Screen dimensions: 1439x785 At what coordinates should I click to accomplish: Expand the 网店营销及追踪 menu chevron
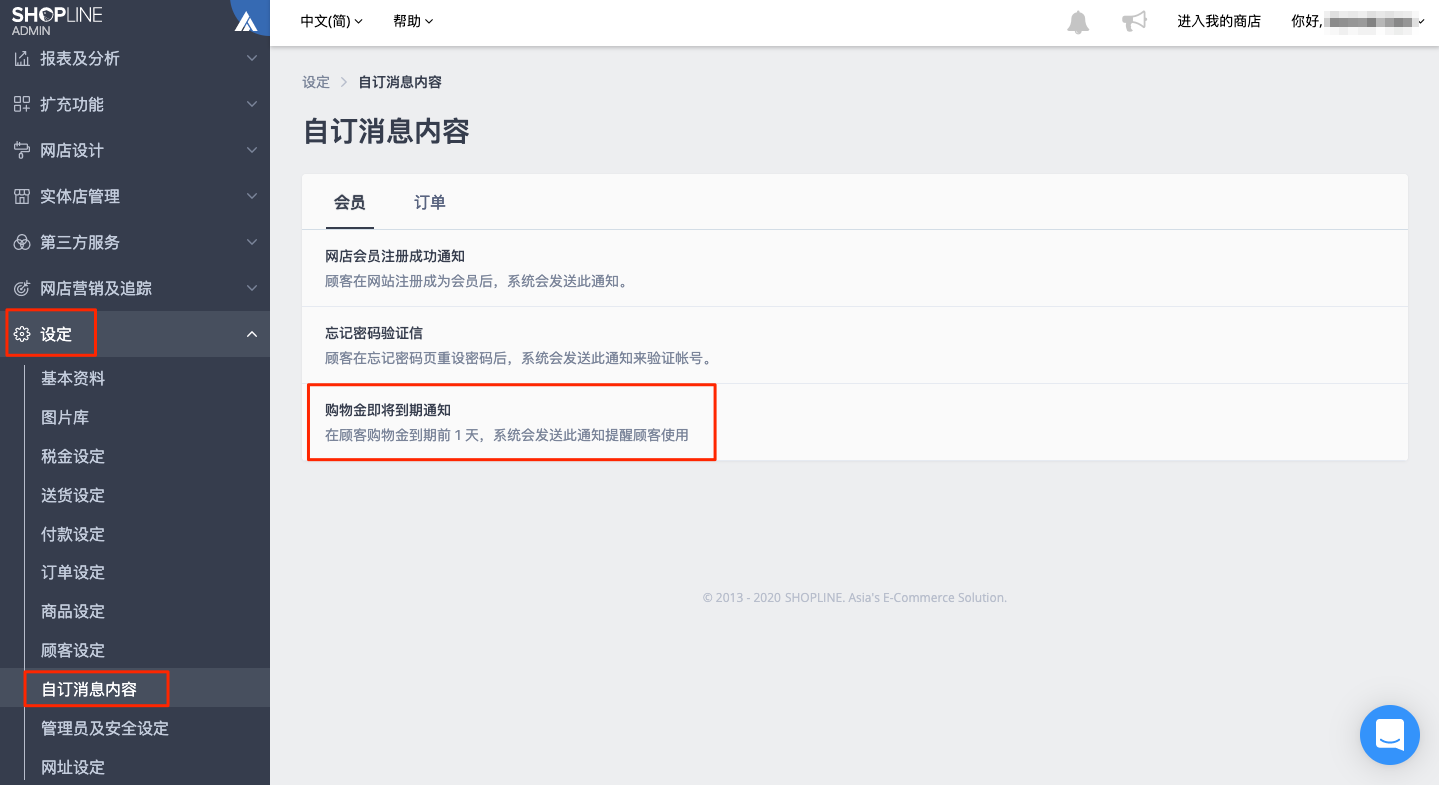click(252, 289)
